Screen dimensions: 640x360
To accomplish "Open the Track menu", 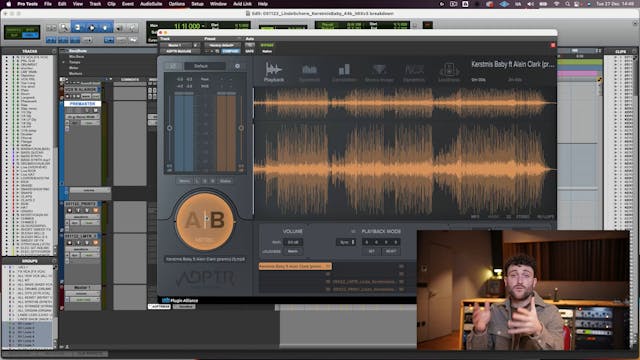I will [x=95, y=4].
